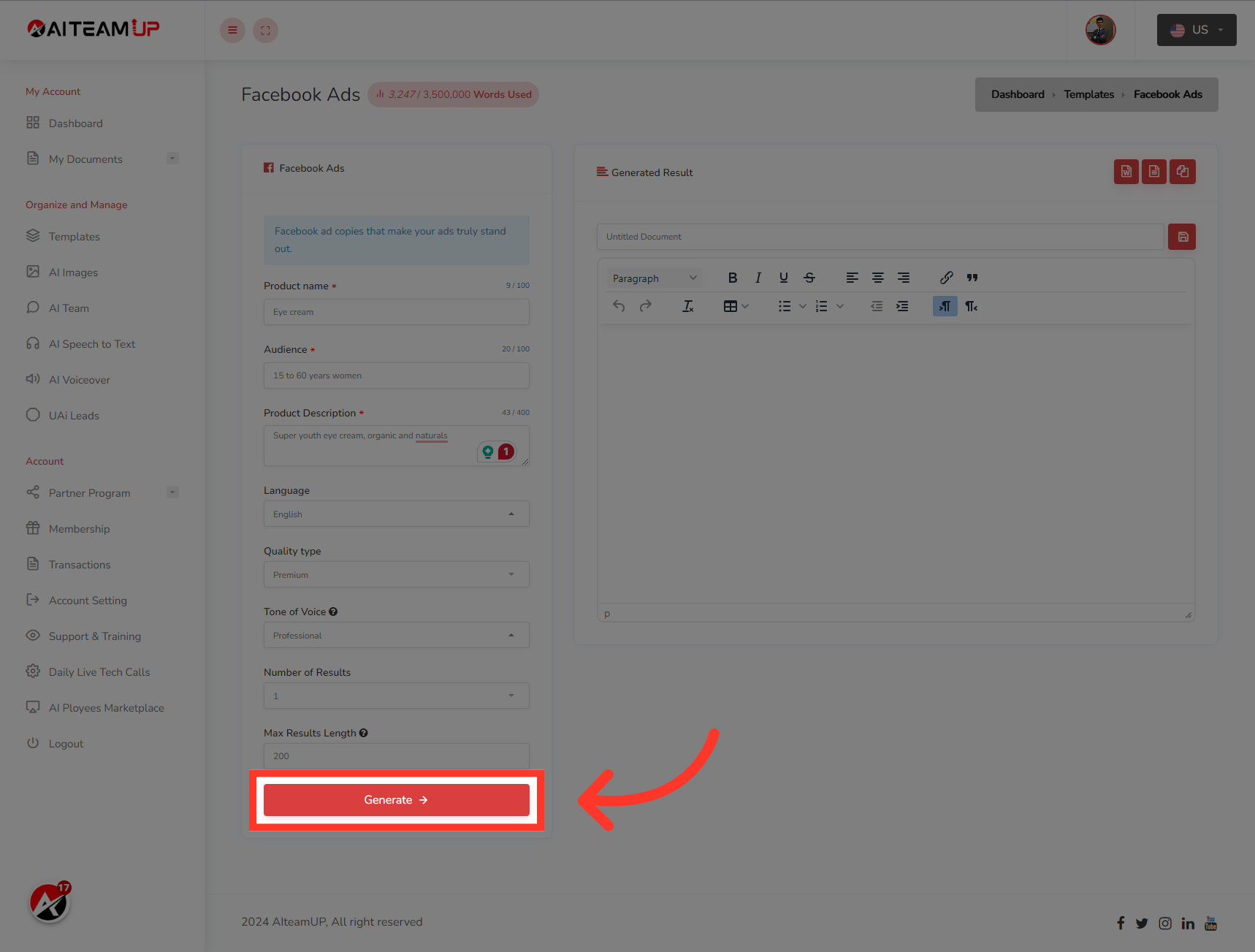Click the Dashboard breadcrumb link
The image size is (1255, 952).
click(x=1018, y=94)
